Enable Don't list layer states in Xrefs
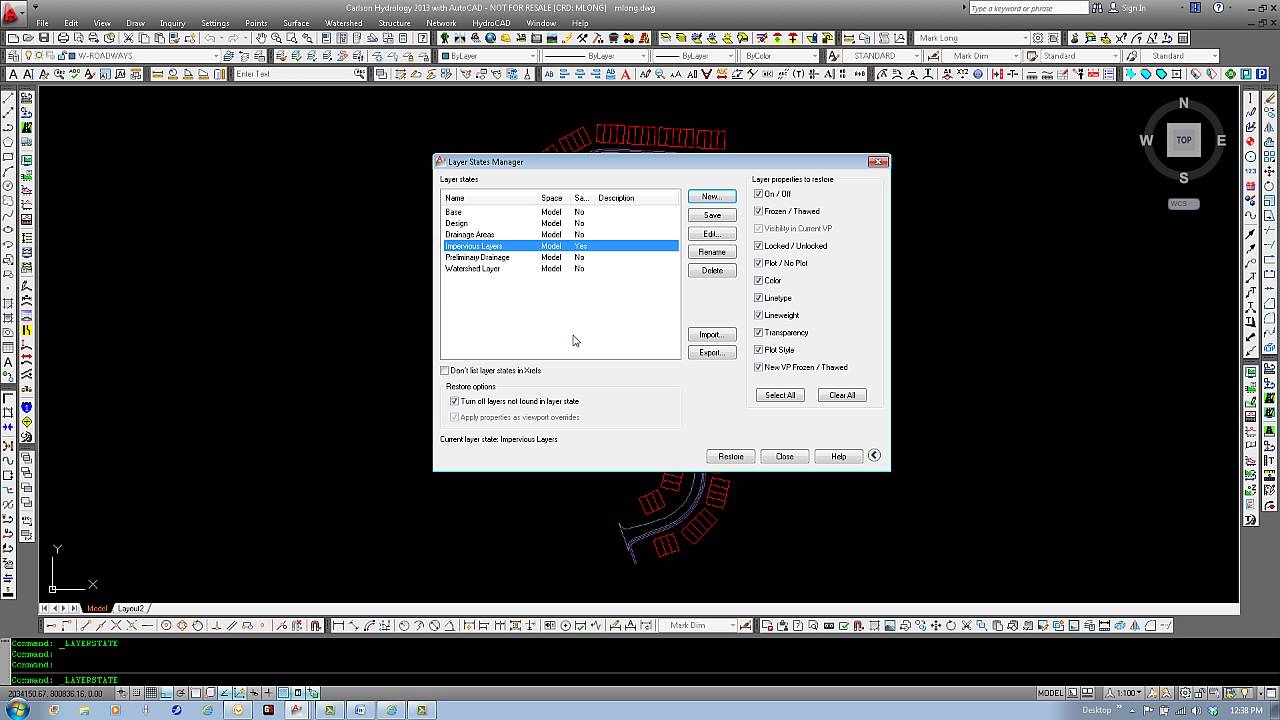The width and height of the screenshot is (1280, 720). [445, 371]
